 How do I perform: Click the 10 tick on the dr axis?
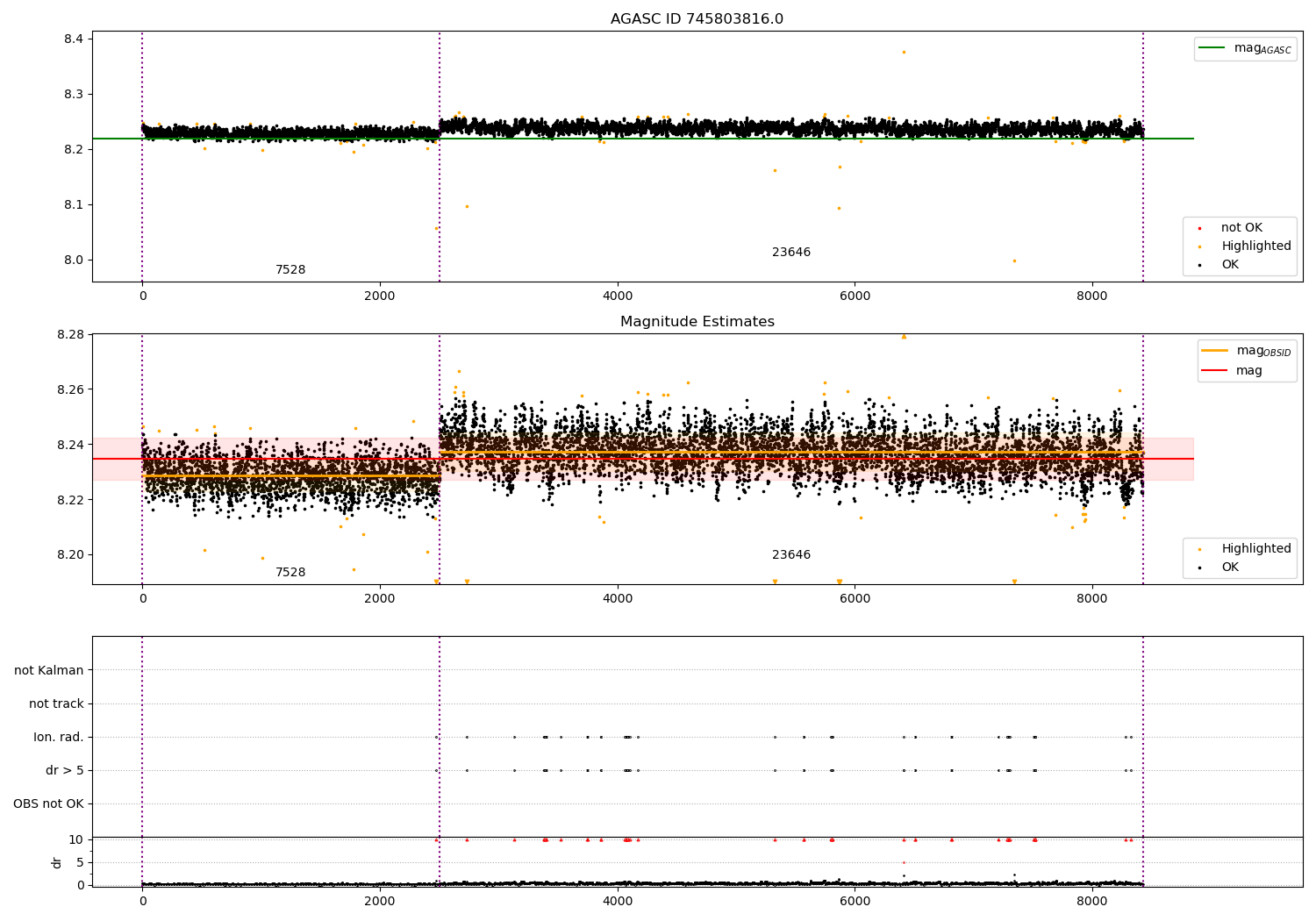(x=76, y=840)
